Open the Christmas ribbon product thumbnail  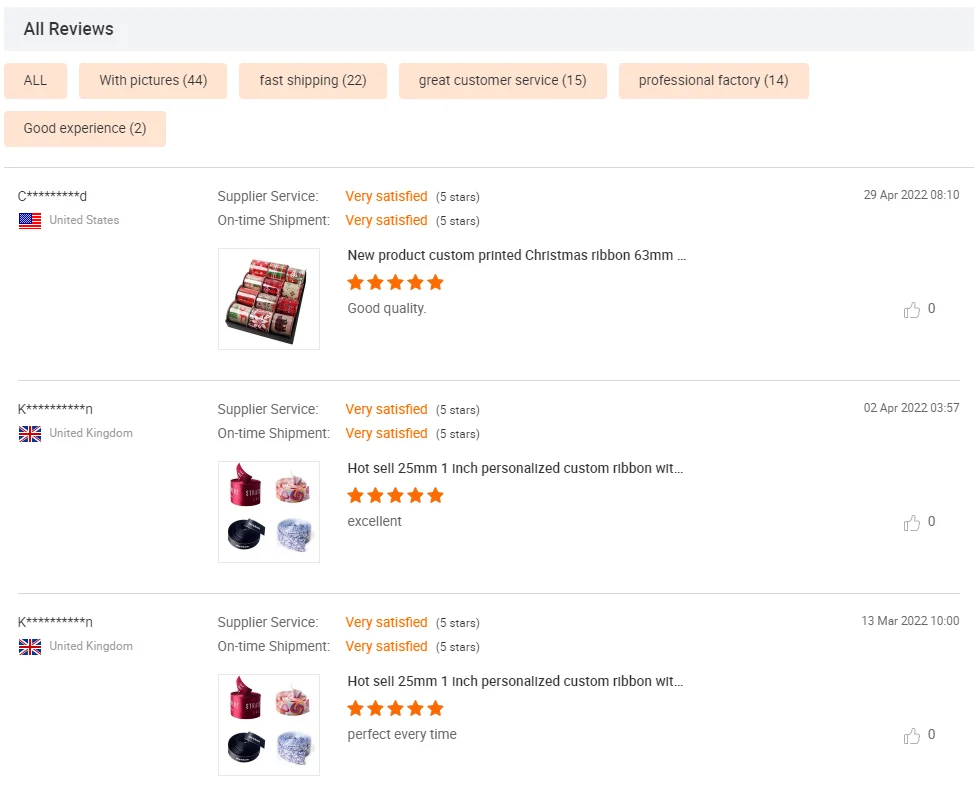click(269, 299)
